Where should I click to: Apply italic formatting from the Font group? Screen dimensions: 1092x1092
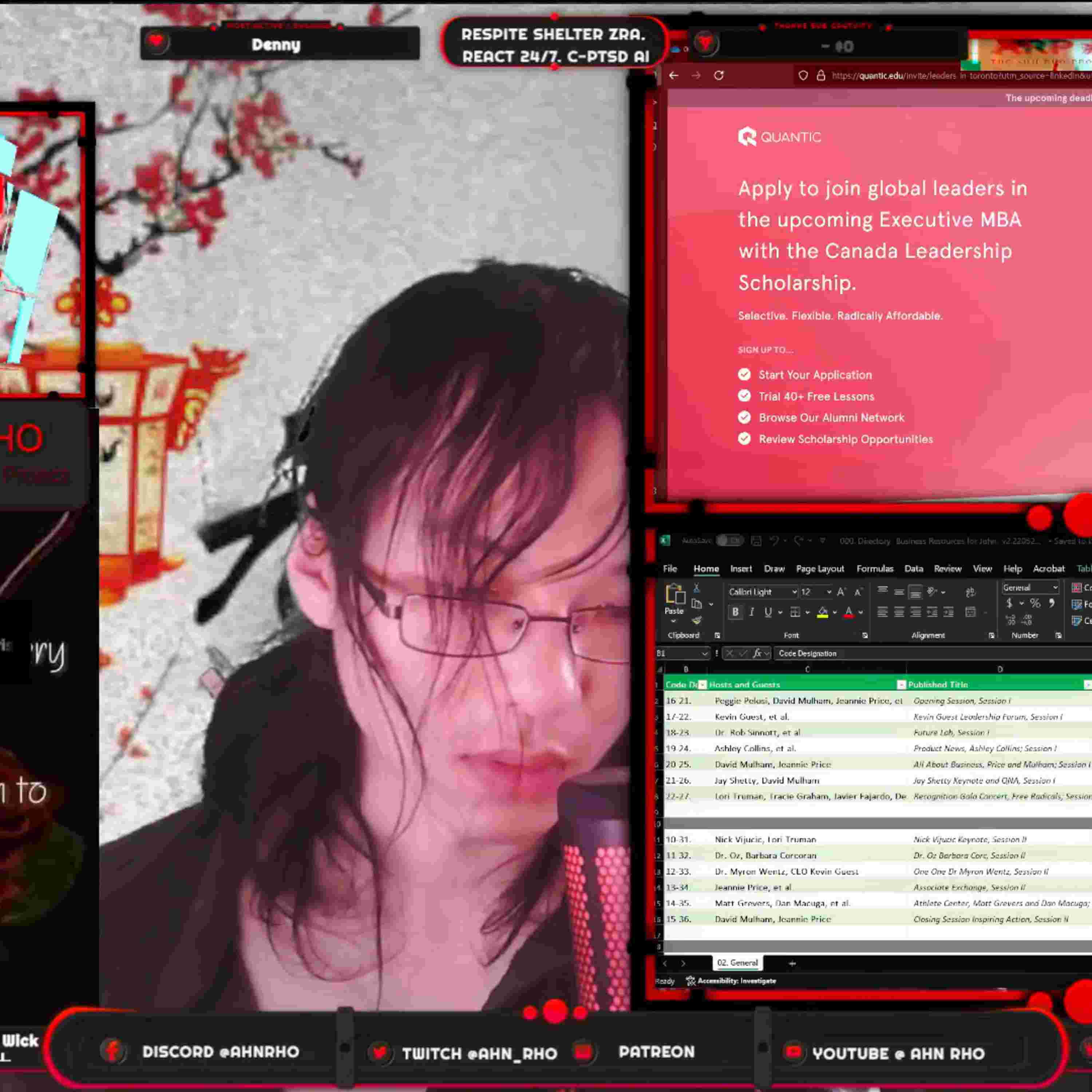(752, 612)
